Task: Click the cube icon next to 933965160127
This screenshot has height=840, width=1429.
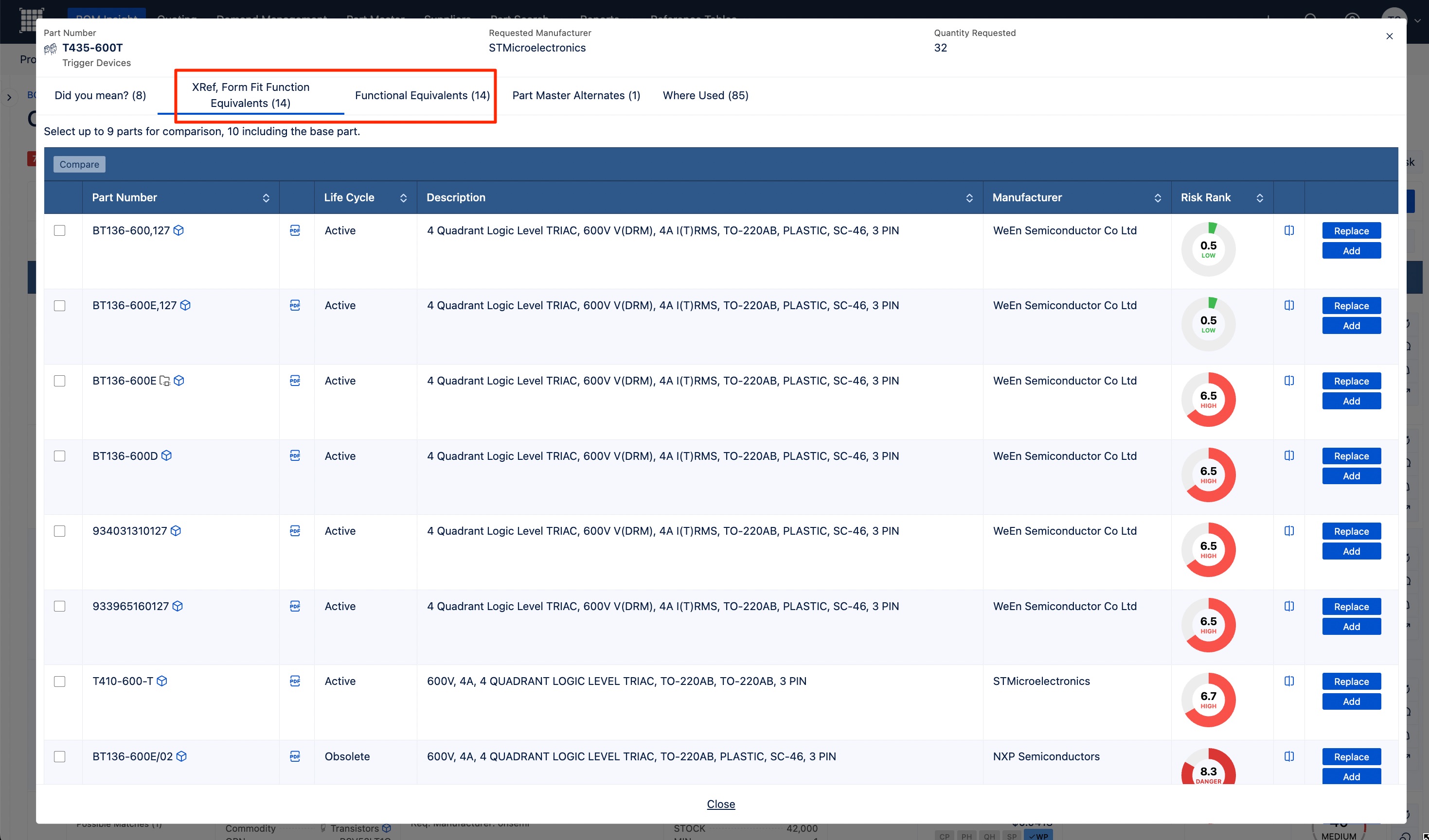Action: coord(178,606)
